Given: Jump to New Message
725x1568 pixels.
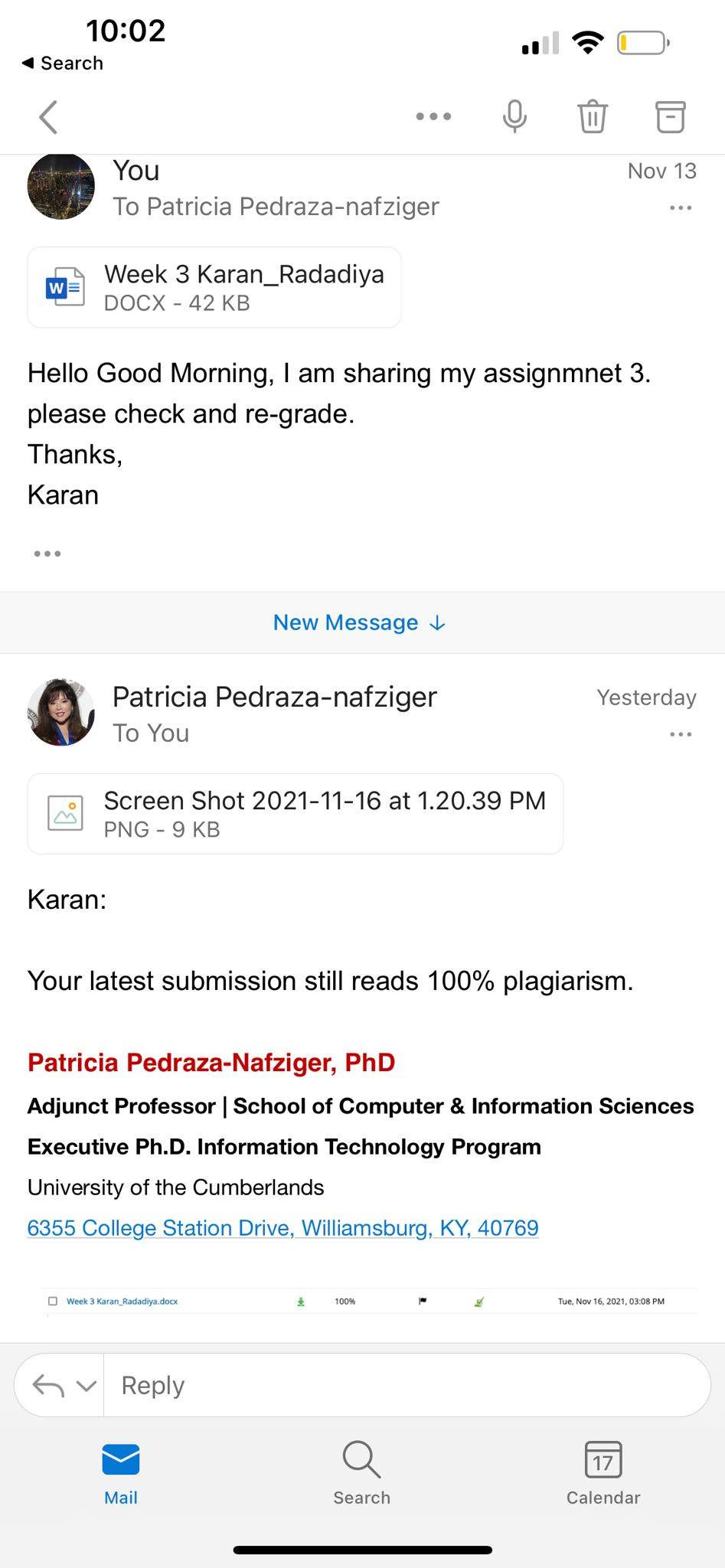Looking at the screenshot, I should click(360, 622).
